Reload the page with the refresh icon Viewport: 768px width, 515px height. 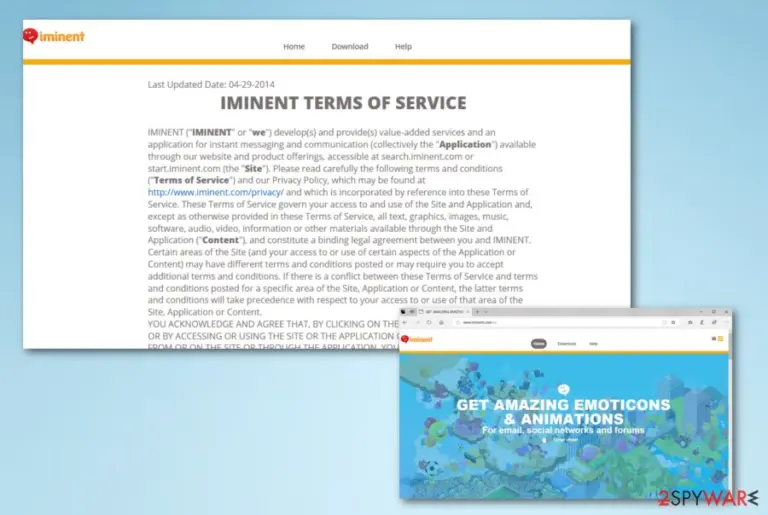coord(429,322)
